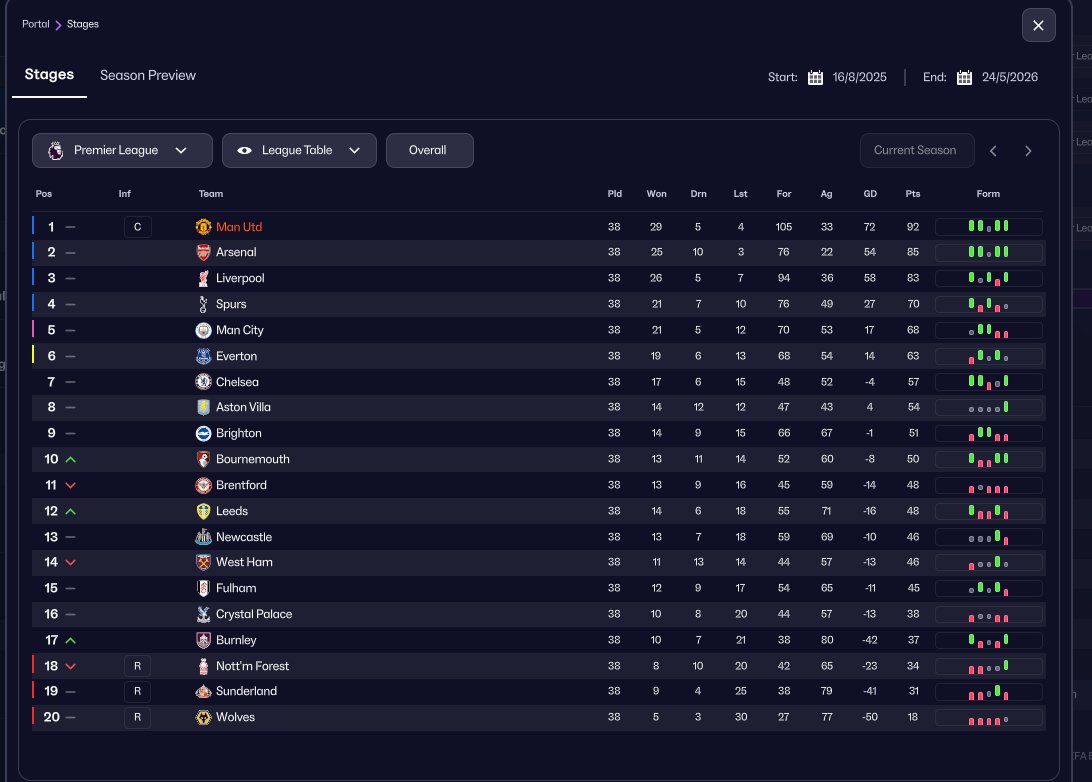Open the Premier League competition dropdown

pos(122,150)
